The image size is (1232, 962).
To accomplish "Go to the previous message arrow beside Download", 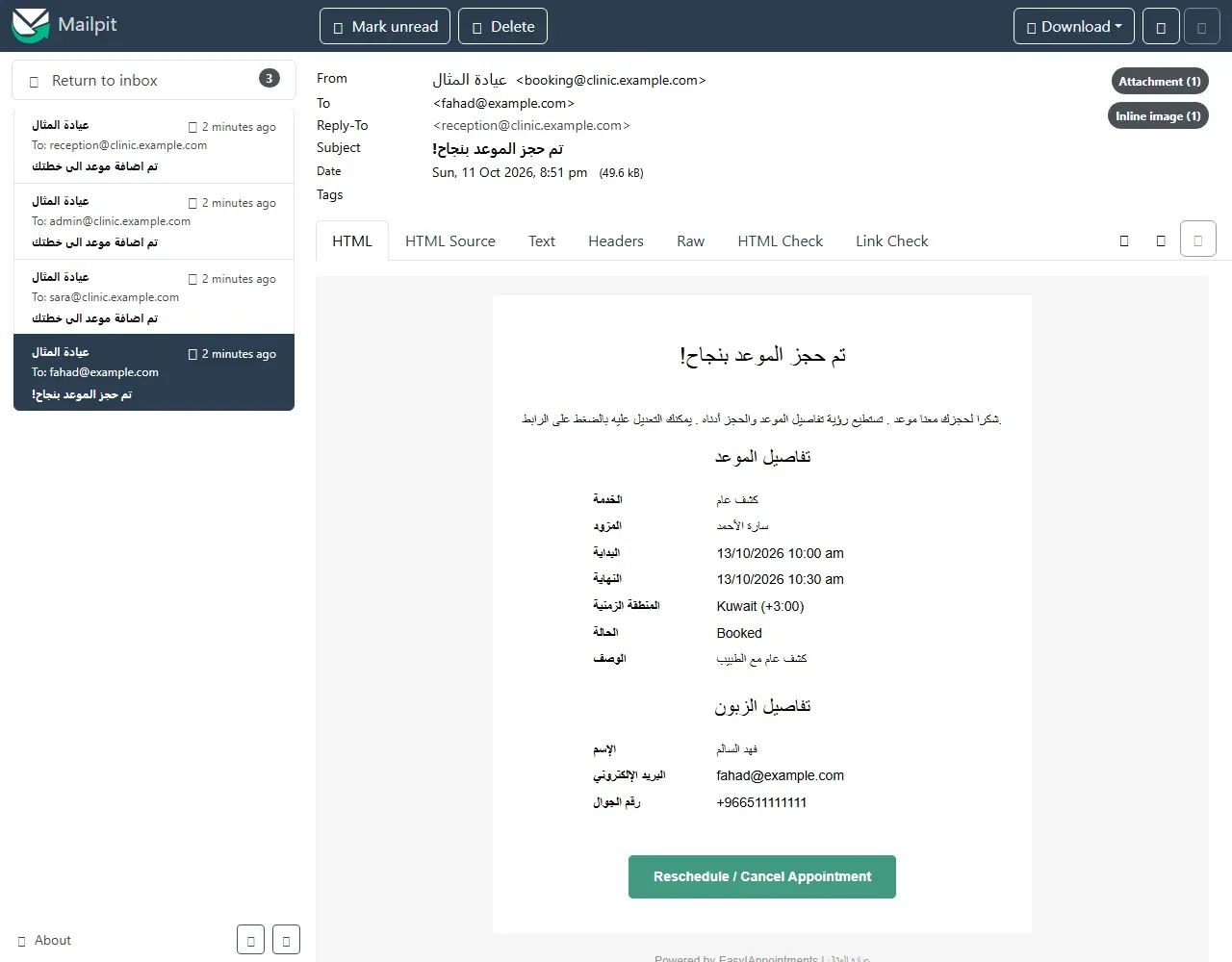I will tap(1161, 27).
